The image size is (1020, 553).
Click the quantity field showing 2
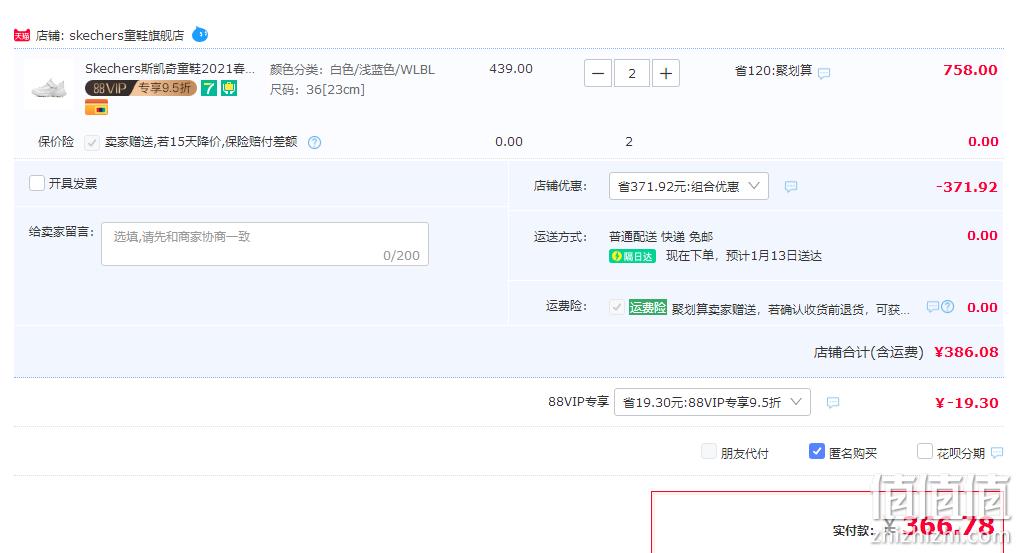click(632, 74)
